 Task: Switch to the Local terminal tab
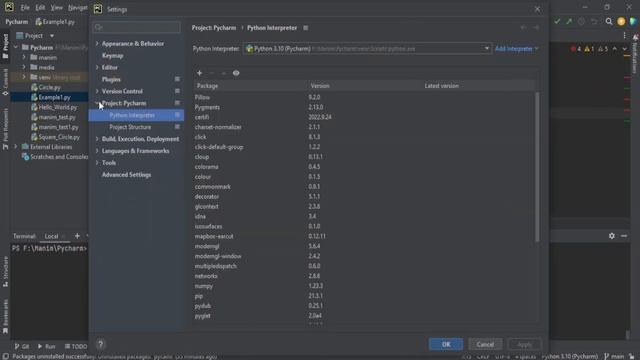[51, 236]
